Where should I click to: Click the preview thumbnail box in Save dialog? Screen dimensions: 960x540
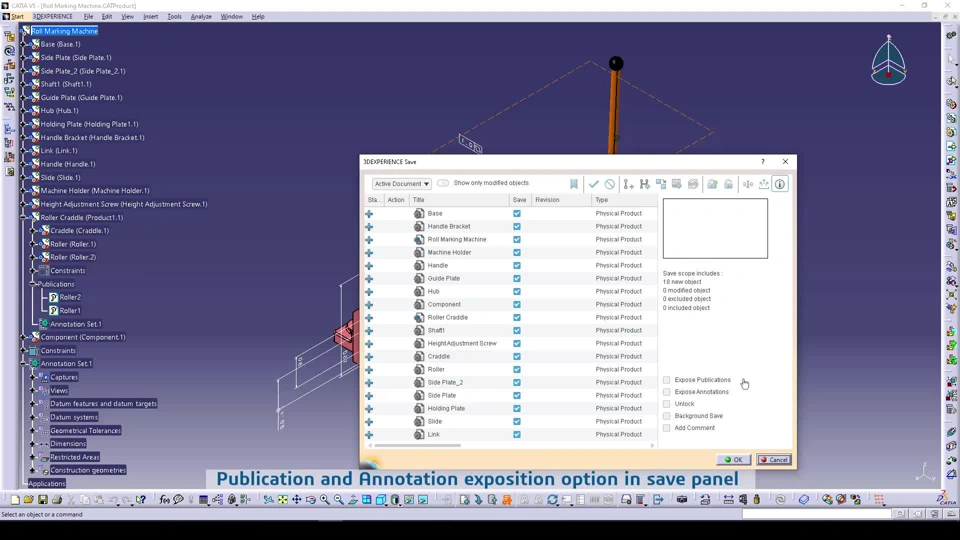(x=715, y=228)
